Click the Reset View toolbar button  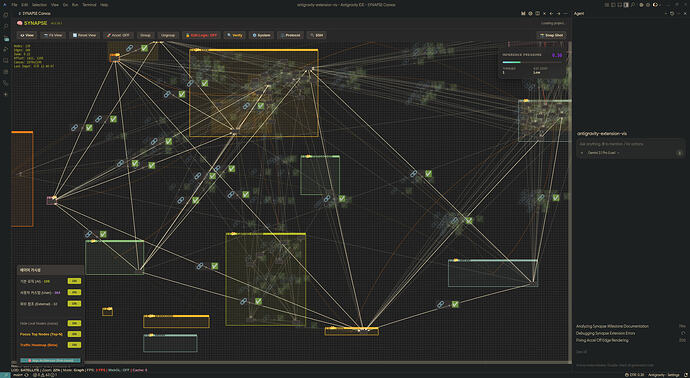tap(84, 35)
